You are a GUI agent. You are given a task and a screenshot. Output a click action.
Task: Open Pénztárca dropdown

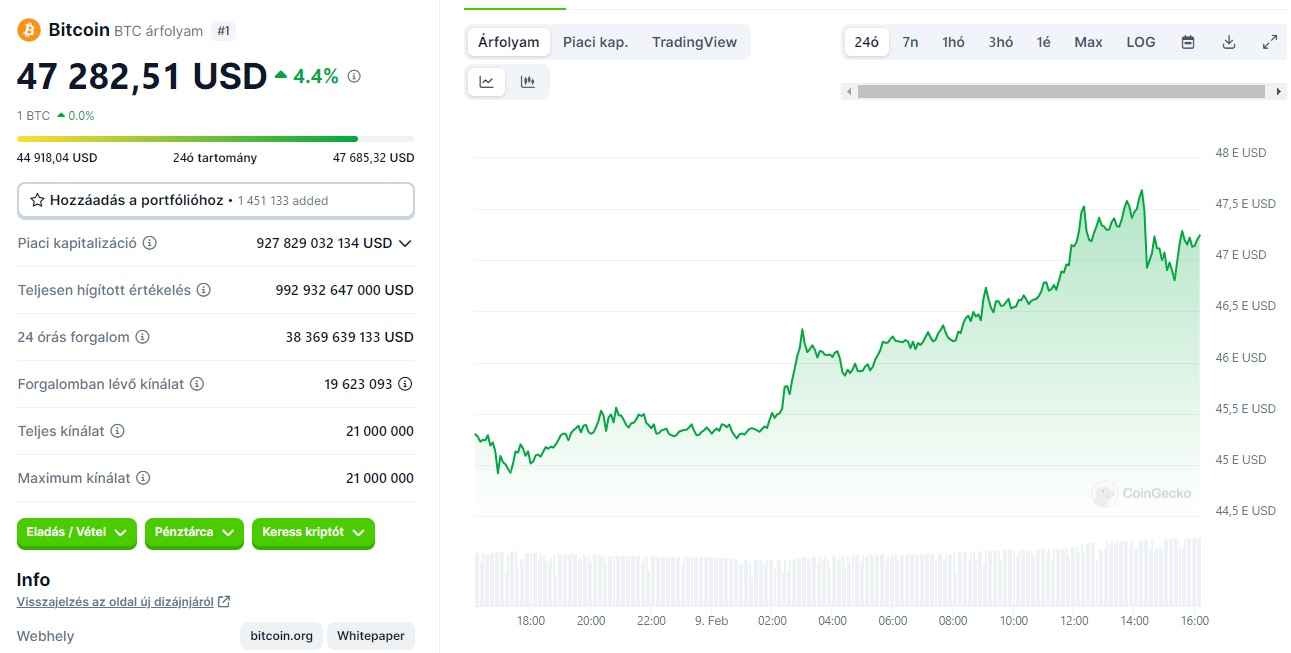point(194,533)
